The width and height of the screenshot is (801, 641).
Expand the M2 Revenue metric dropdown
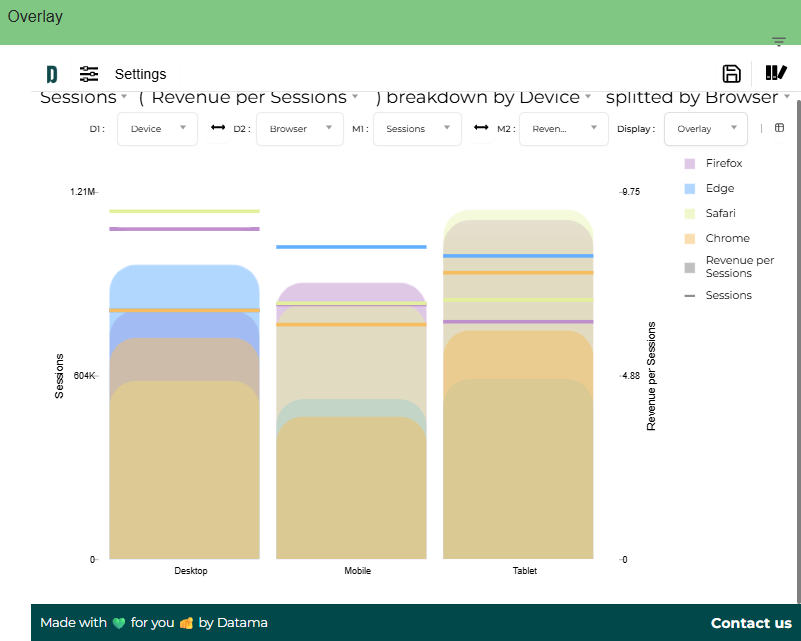coord(563,128)
